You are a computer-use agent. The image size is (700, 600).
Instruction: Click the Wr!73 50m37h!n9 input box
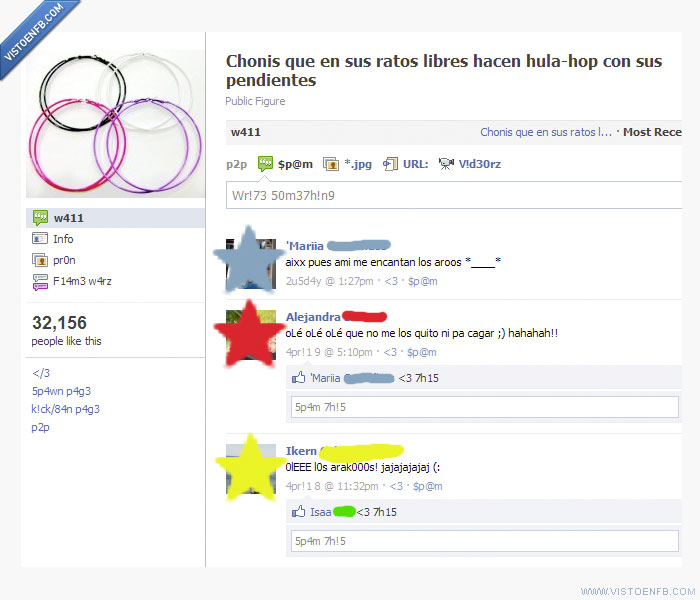(454, 195)
